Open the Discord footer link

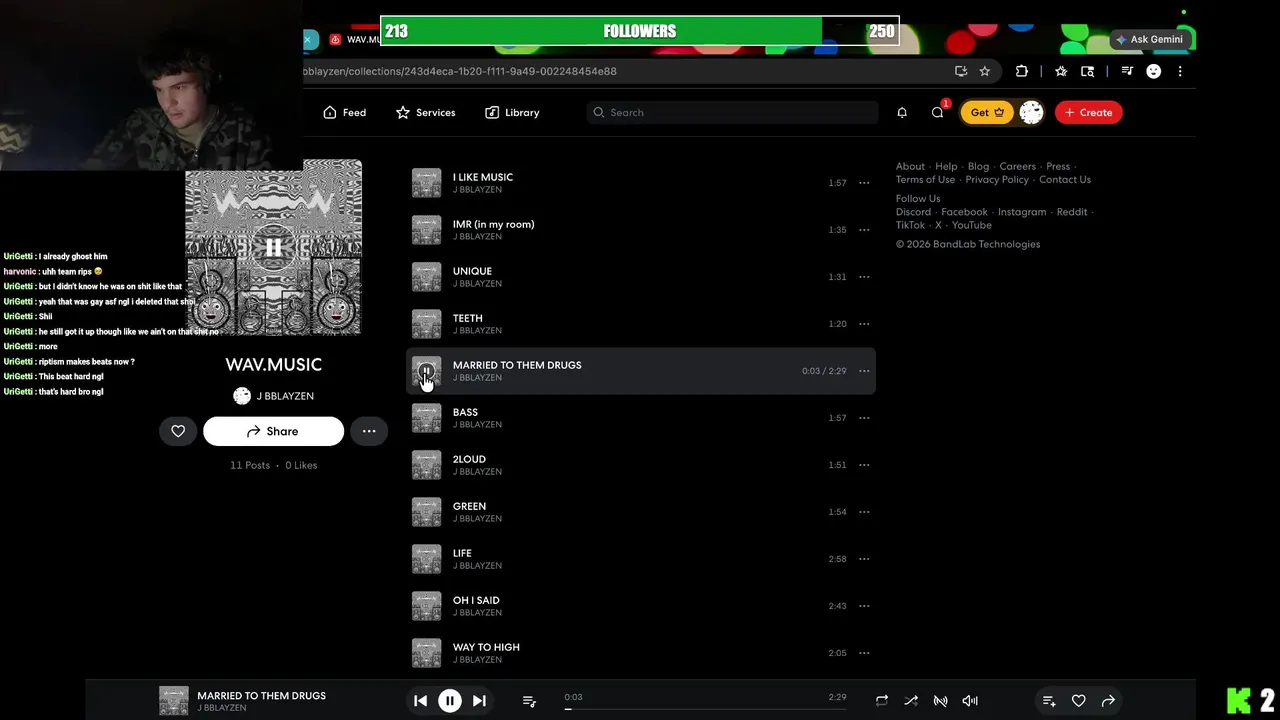click(913, 212)
